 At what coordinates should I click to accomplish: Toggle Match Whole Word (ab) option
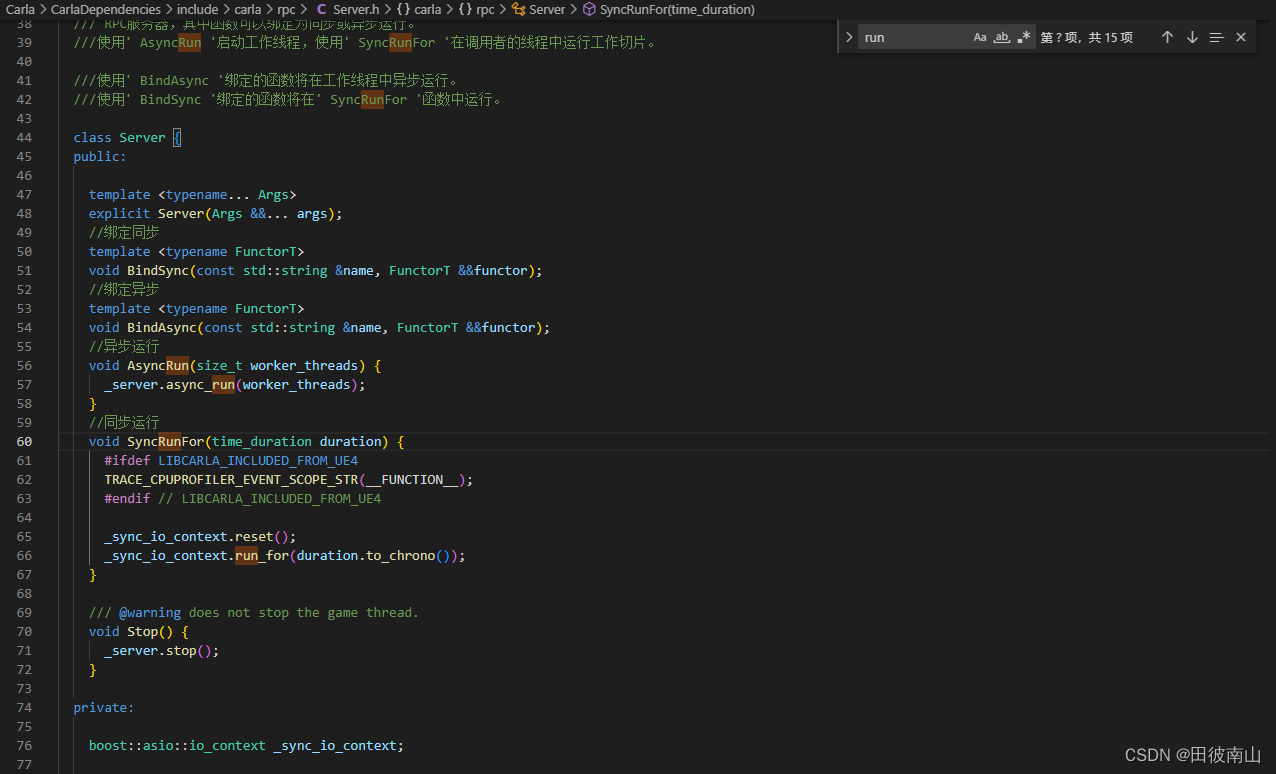click(1002, 37)
